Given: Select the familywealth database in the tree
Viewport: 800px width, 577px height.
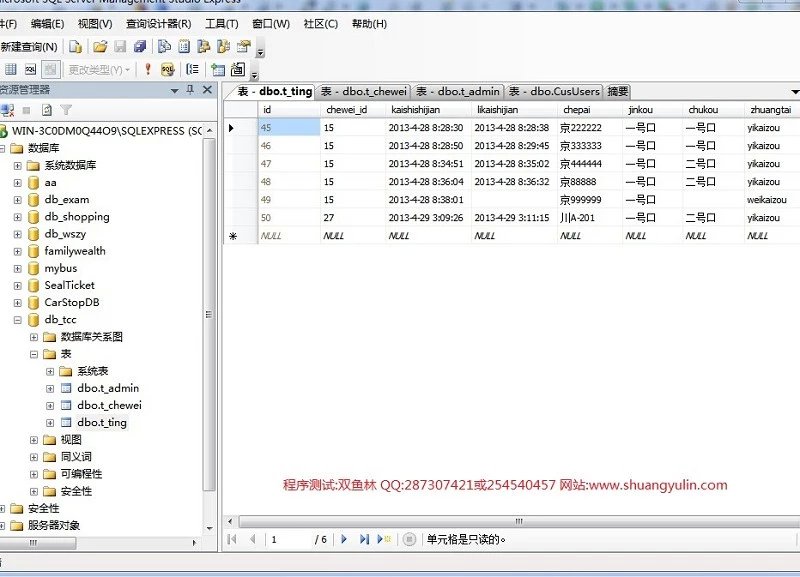Looking at the screenshot, I should coord(75,251).
